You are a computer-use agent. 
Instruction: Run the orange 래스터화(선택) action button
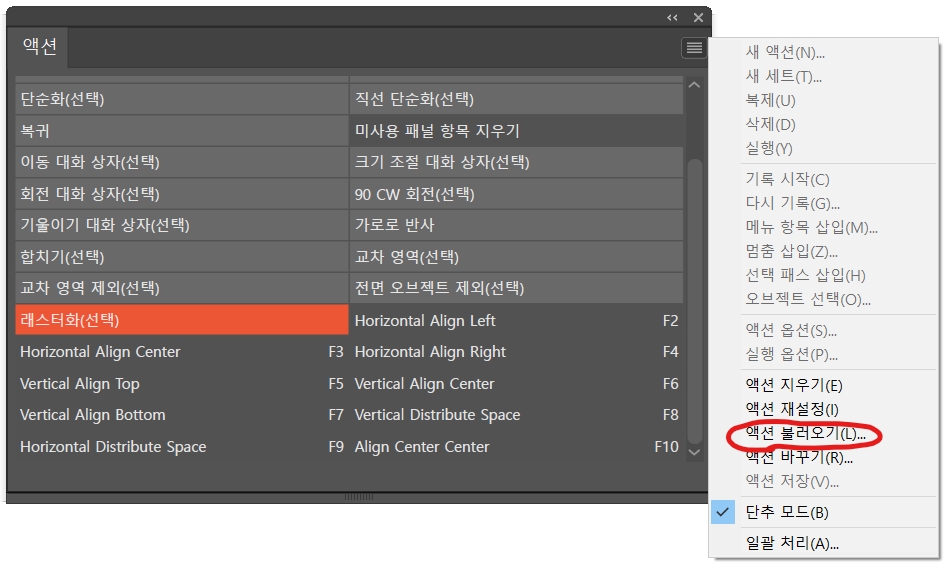[x=181, y=320]
